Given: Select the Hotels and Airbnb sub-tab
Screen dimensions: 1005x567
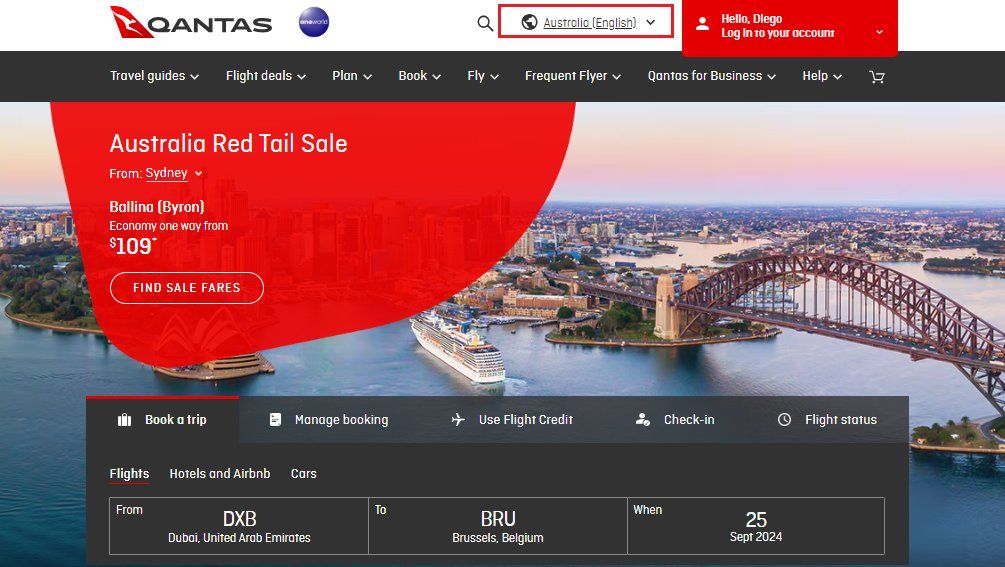Looking at the screenshot, I should click(x=220, y=473).
